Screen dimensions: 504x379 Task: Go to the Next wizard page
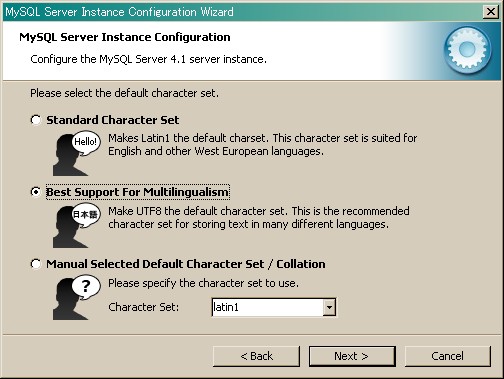pyautogui.click(x=352, y=356)
